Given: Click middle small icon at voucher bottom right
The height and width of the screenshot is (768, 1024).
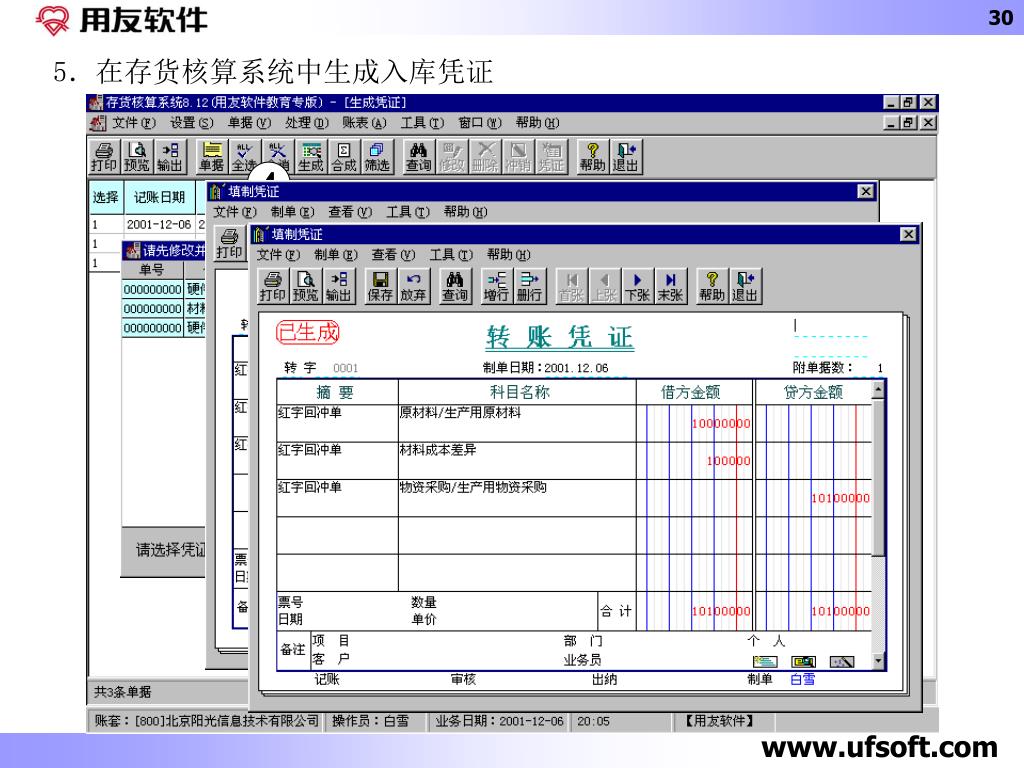Looking at the screenshot, I should 803,662.
